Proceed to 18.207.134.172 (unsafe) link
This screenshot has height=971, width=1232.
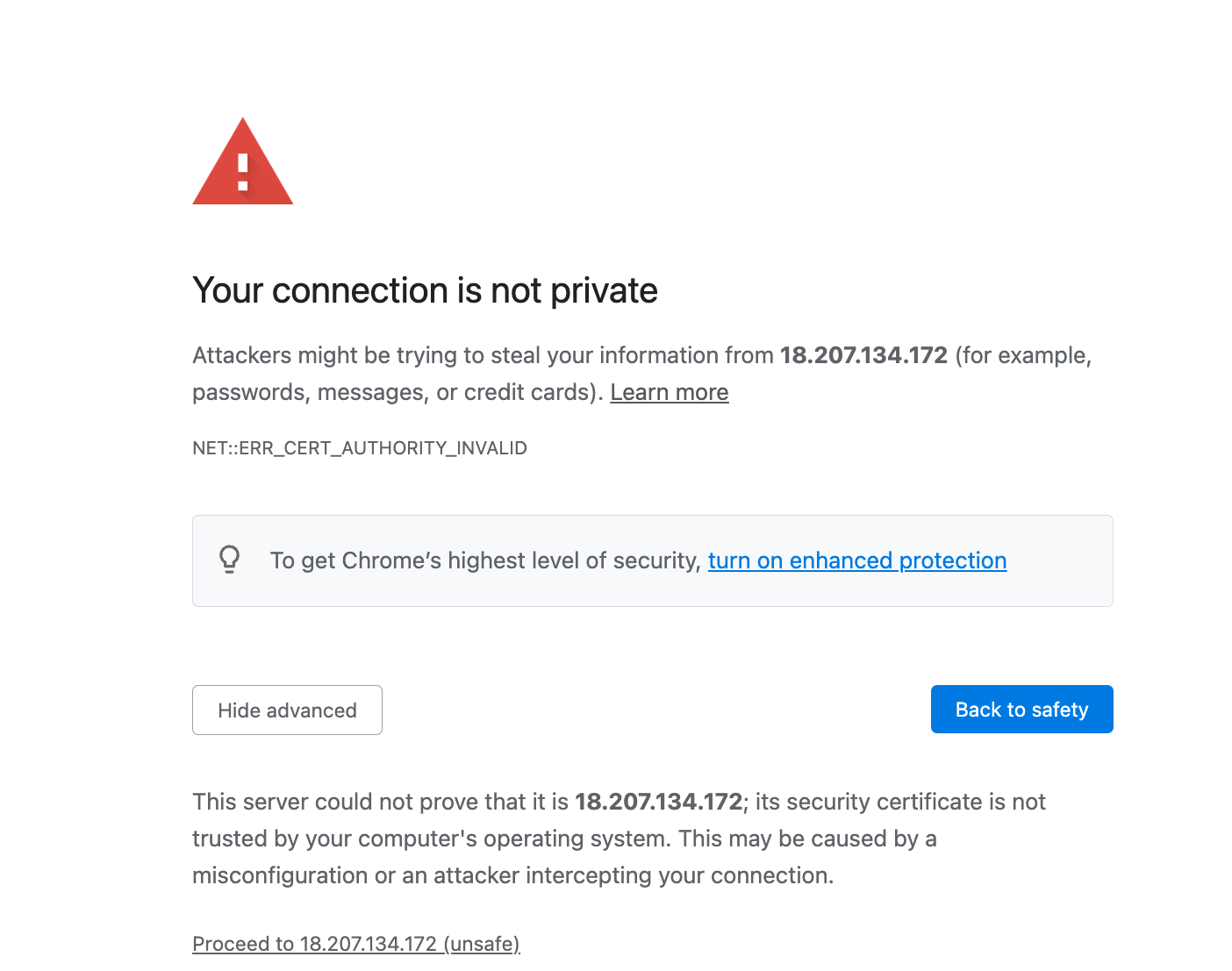[x=355, y=944]
